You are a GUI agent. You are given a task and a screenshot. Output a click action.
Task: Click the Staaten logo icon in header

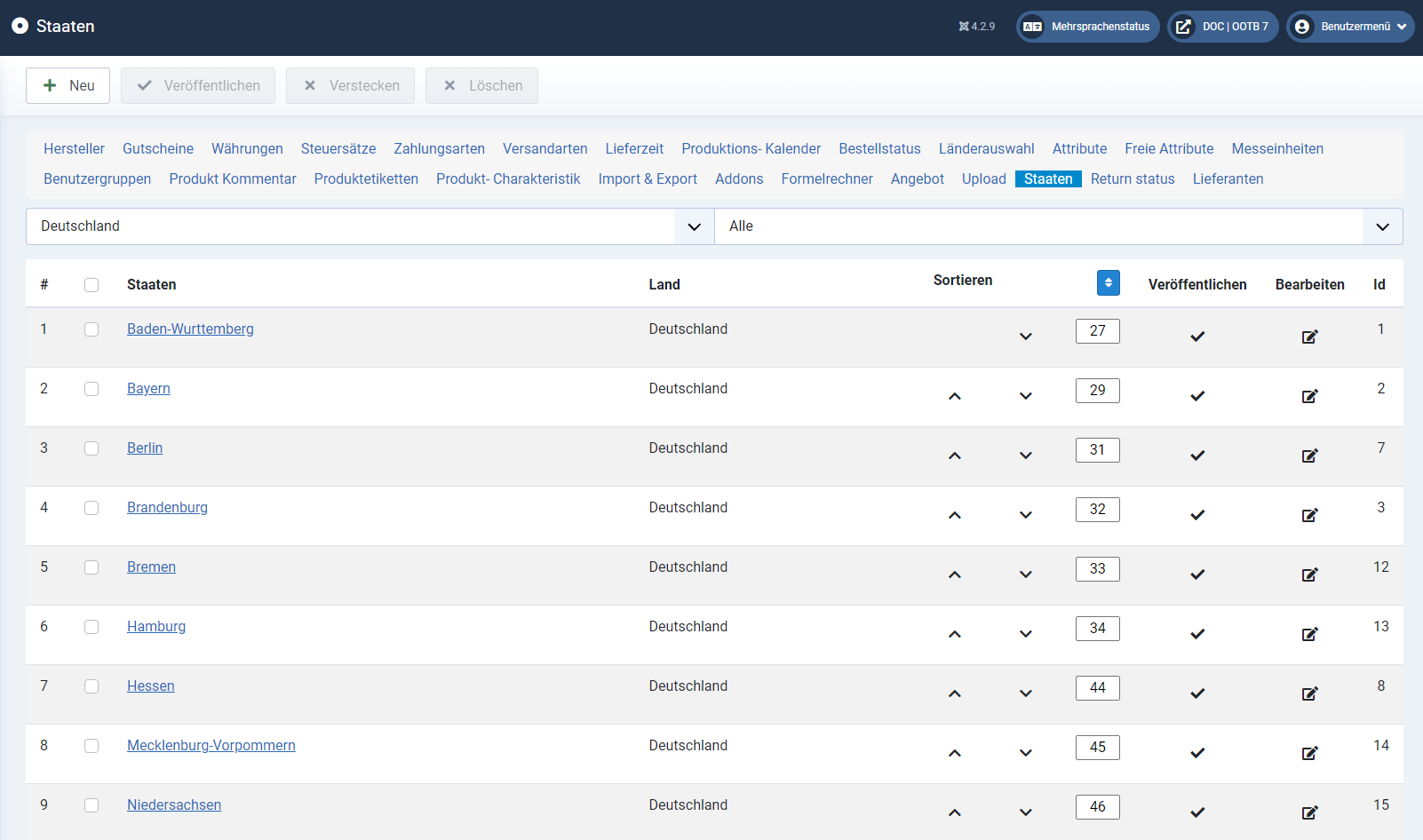(20, 26)
